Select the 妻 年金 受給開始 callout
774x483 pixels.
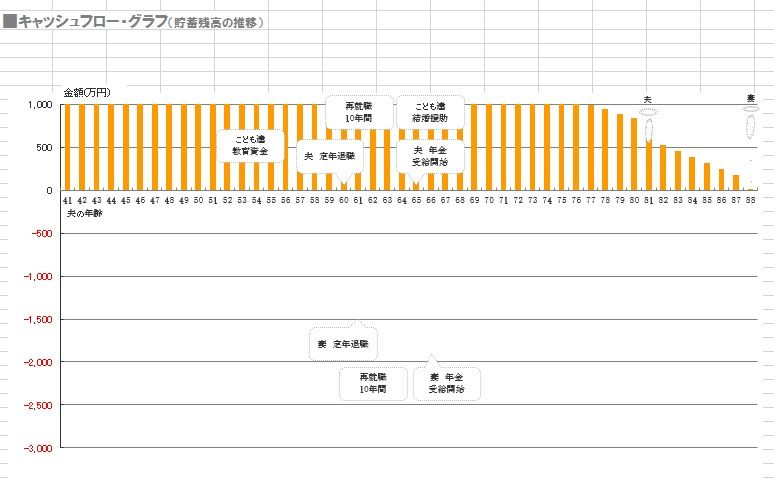tap(446, 383)
